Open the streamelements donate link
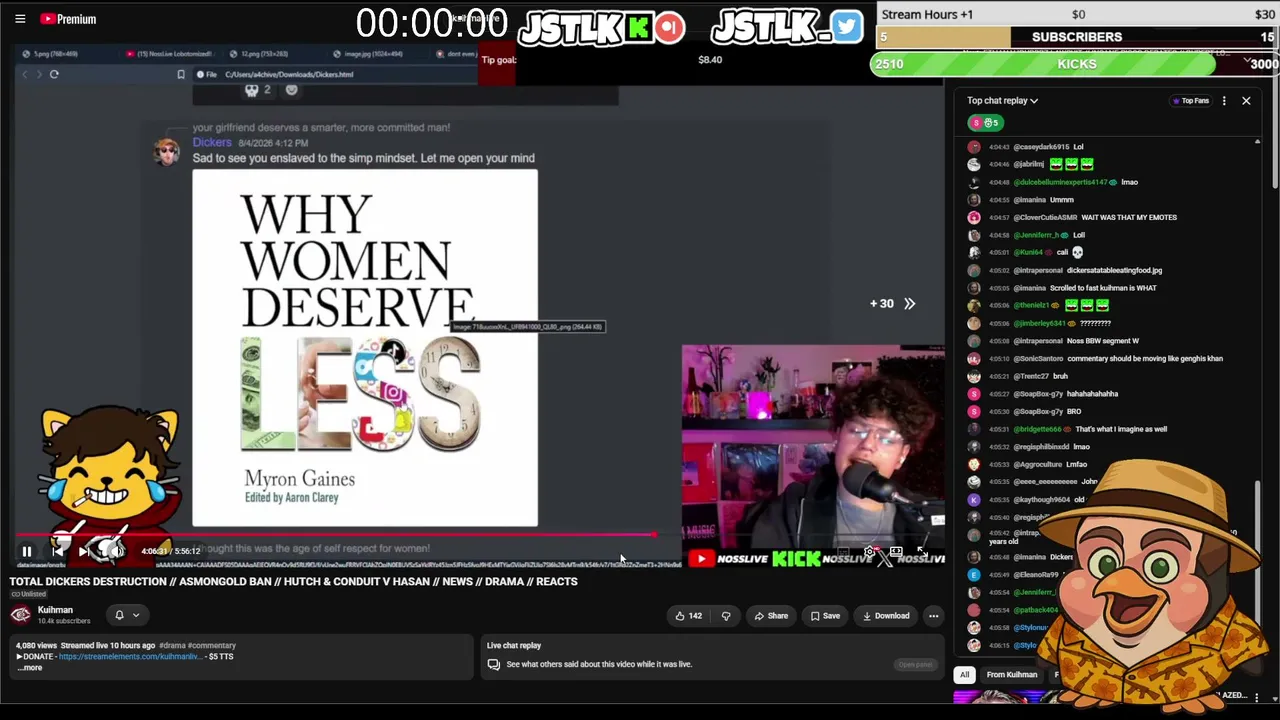The height and width of the screenshot is (720, 1280). [130, 657]
